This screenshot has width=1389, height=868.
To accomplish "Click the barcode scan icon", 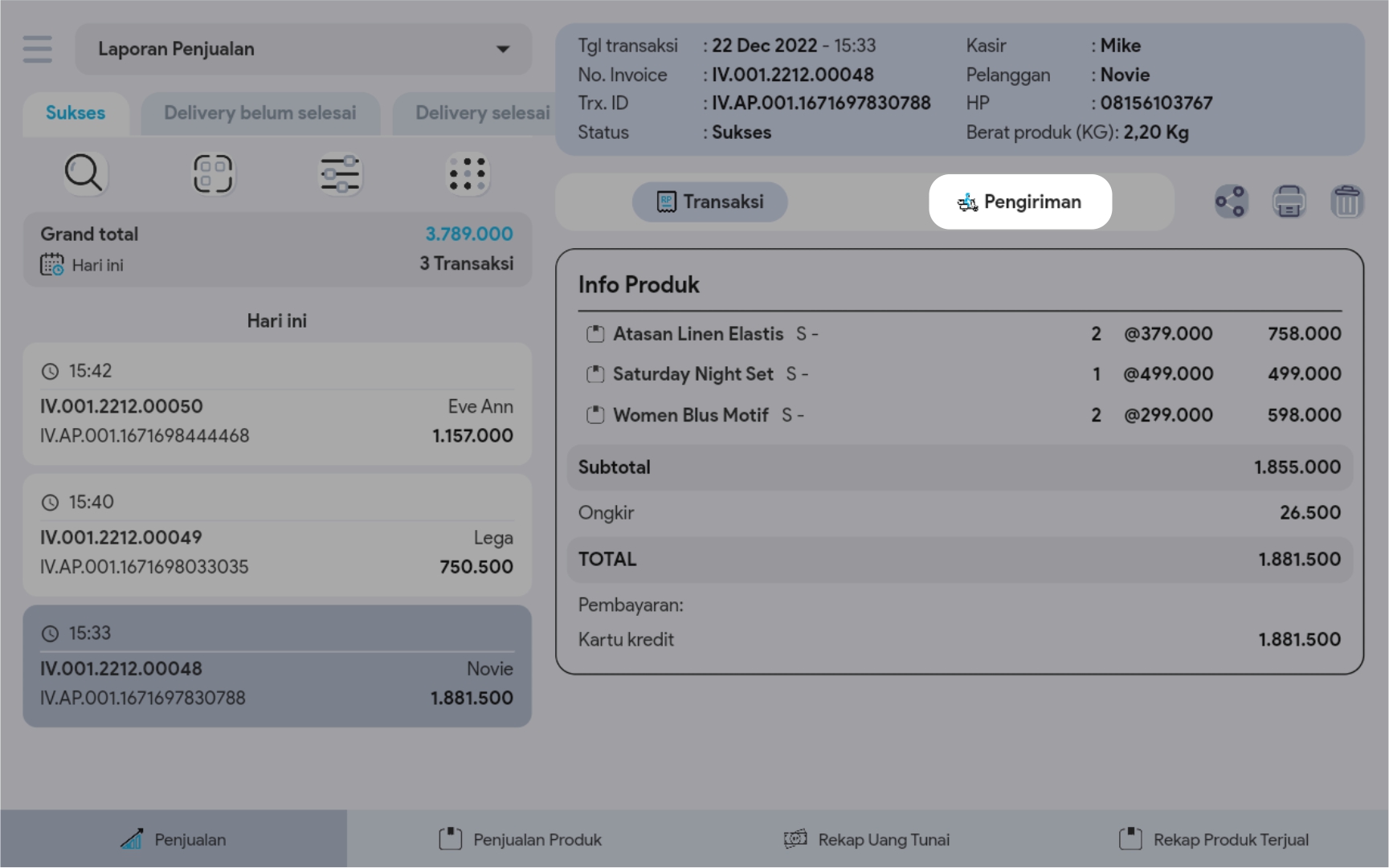I will tap(212, 173).
